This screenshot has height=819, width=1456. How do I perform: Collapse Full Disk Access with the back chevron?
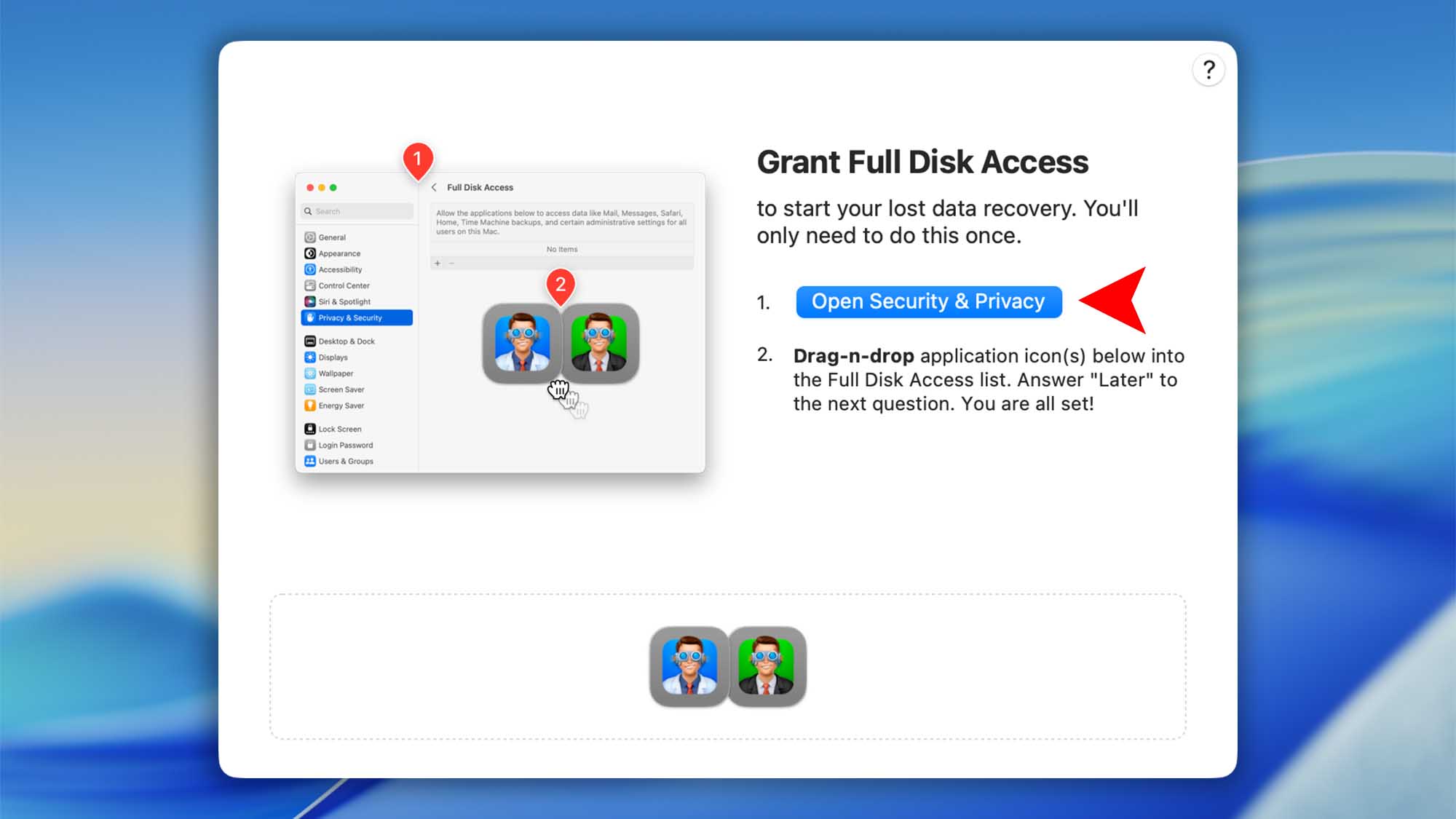point(435,187)
